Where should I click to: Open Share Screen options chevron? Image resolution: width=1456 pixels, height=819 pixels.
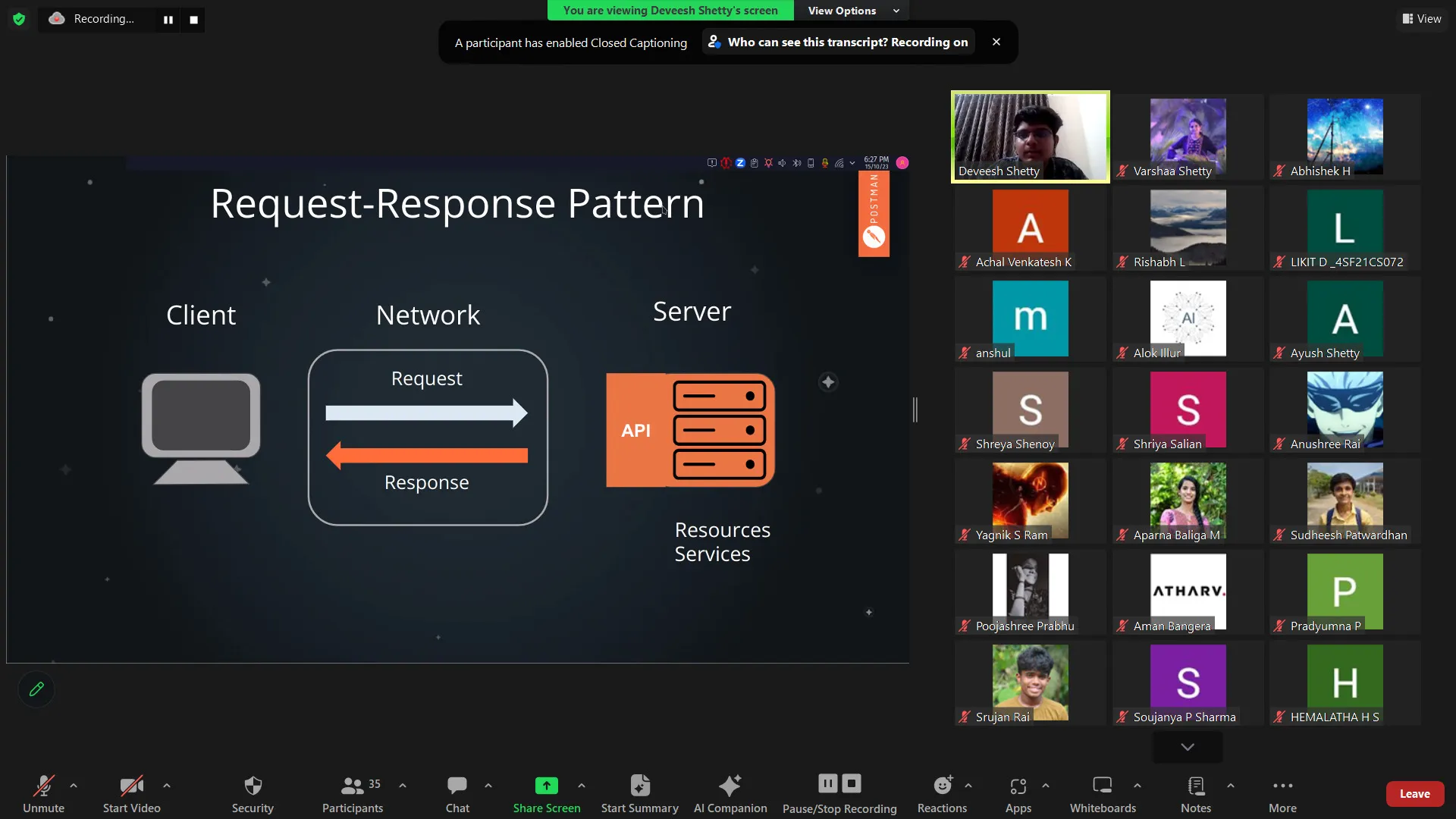click(x=582, y=786)
